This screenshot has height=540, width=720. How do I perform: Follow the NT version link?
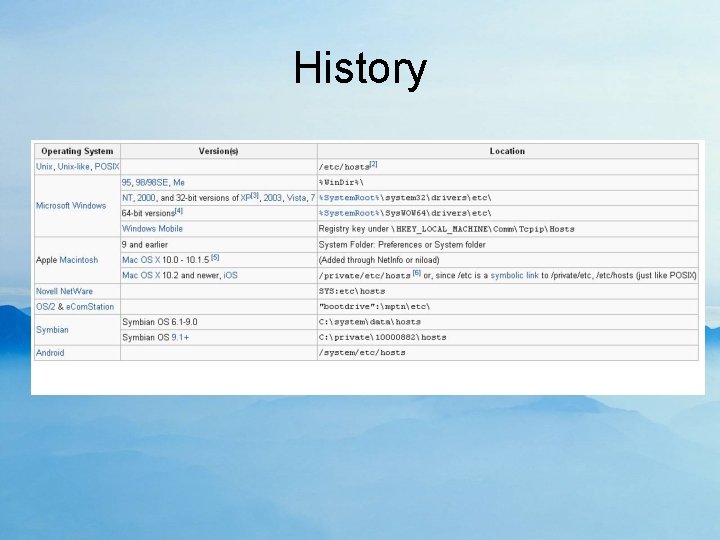pyautogui.click(x=127, y=198)
